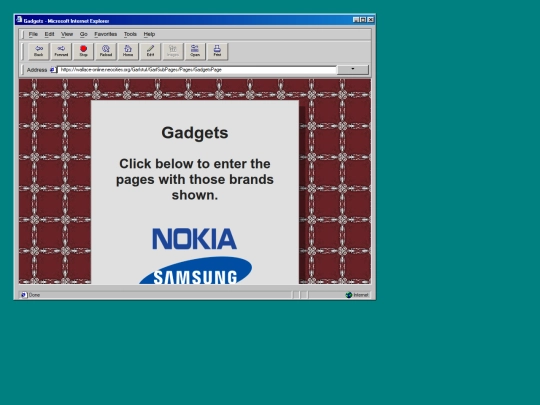
Task: Open the Nokia brand page logo
Action: (195, 239)
